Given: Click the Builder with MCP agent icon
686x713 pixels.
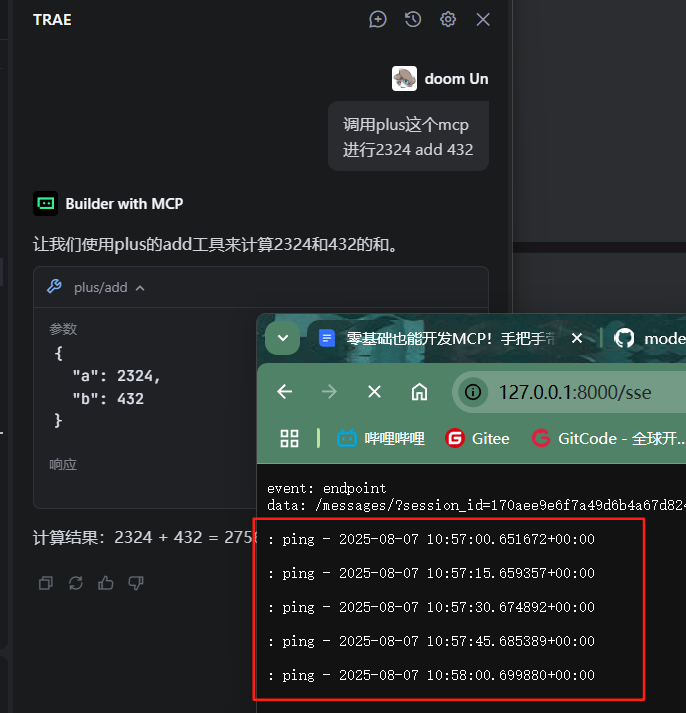Looking at the screenshot, I should (x=45, y=203).
